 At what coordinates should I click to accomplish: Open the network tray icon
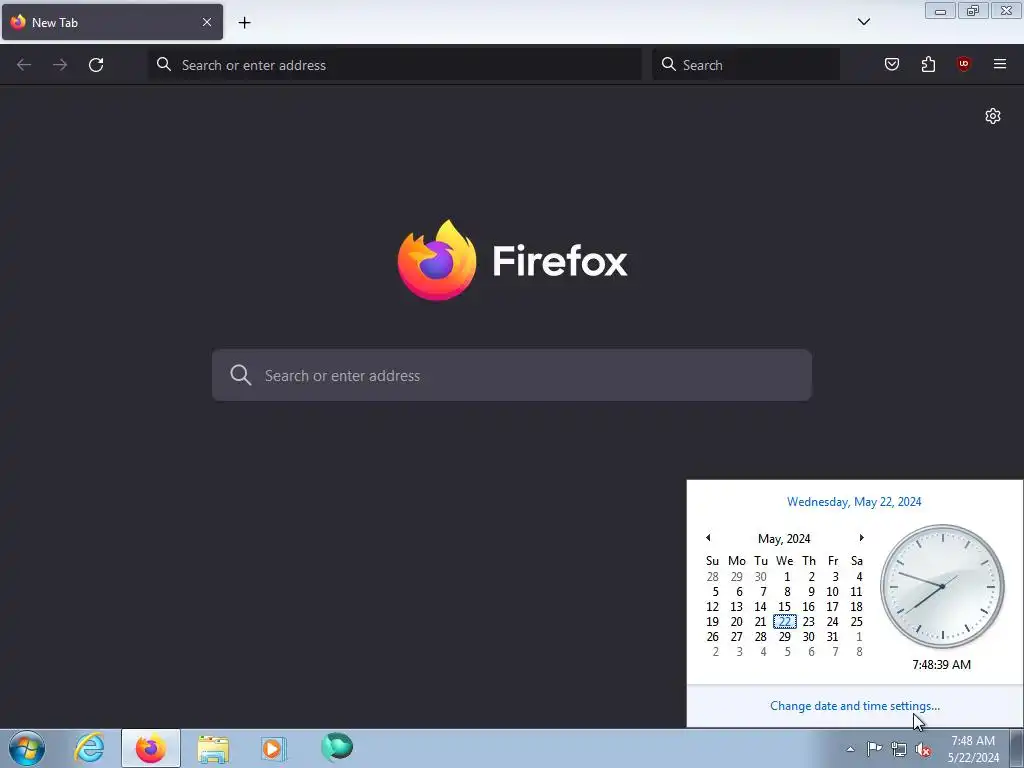(x=899, y=749)
